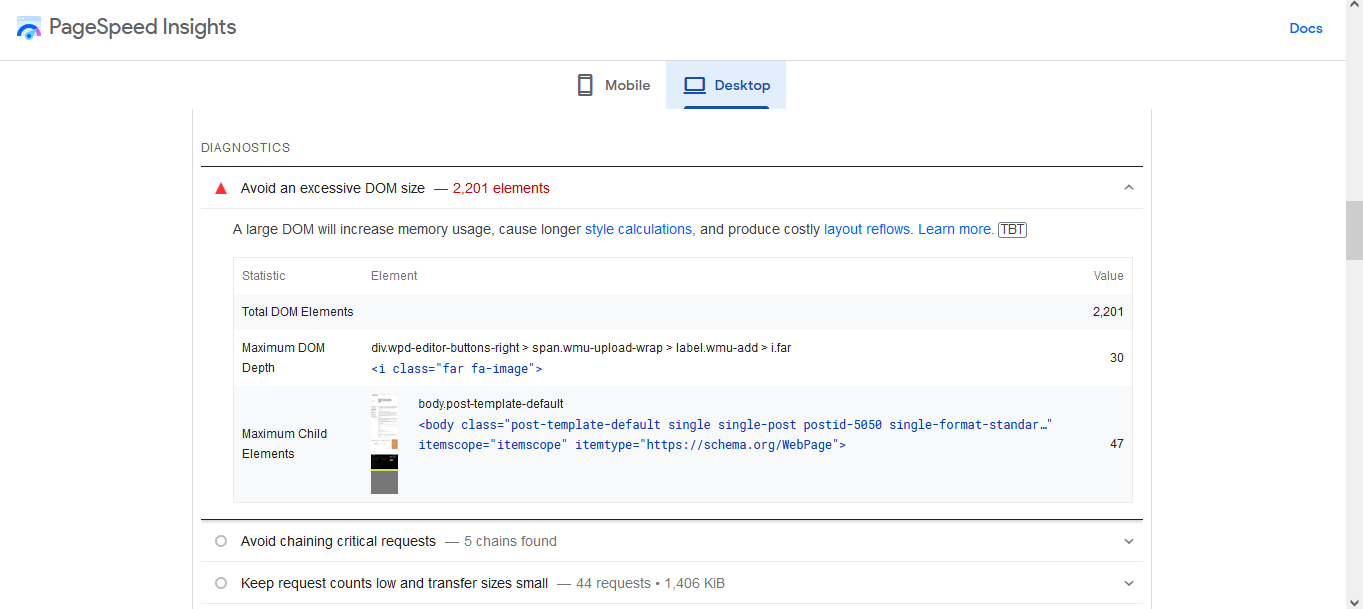The width and height of the screenshot is (1363, 609).
Task: Click the Total DOM Elements row label
Action: pyautogui.click(x=298, y=312)
